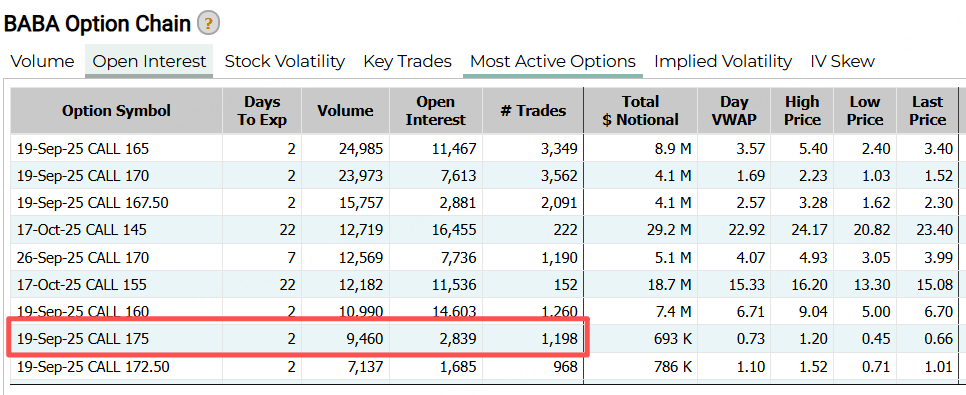Open the Open Interest tab
The width and height of the screenshot is (966, 395).
pyautogui.click(x=149, y=62)
